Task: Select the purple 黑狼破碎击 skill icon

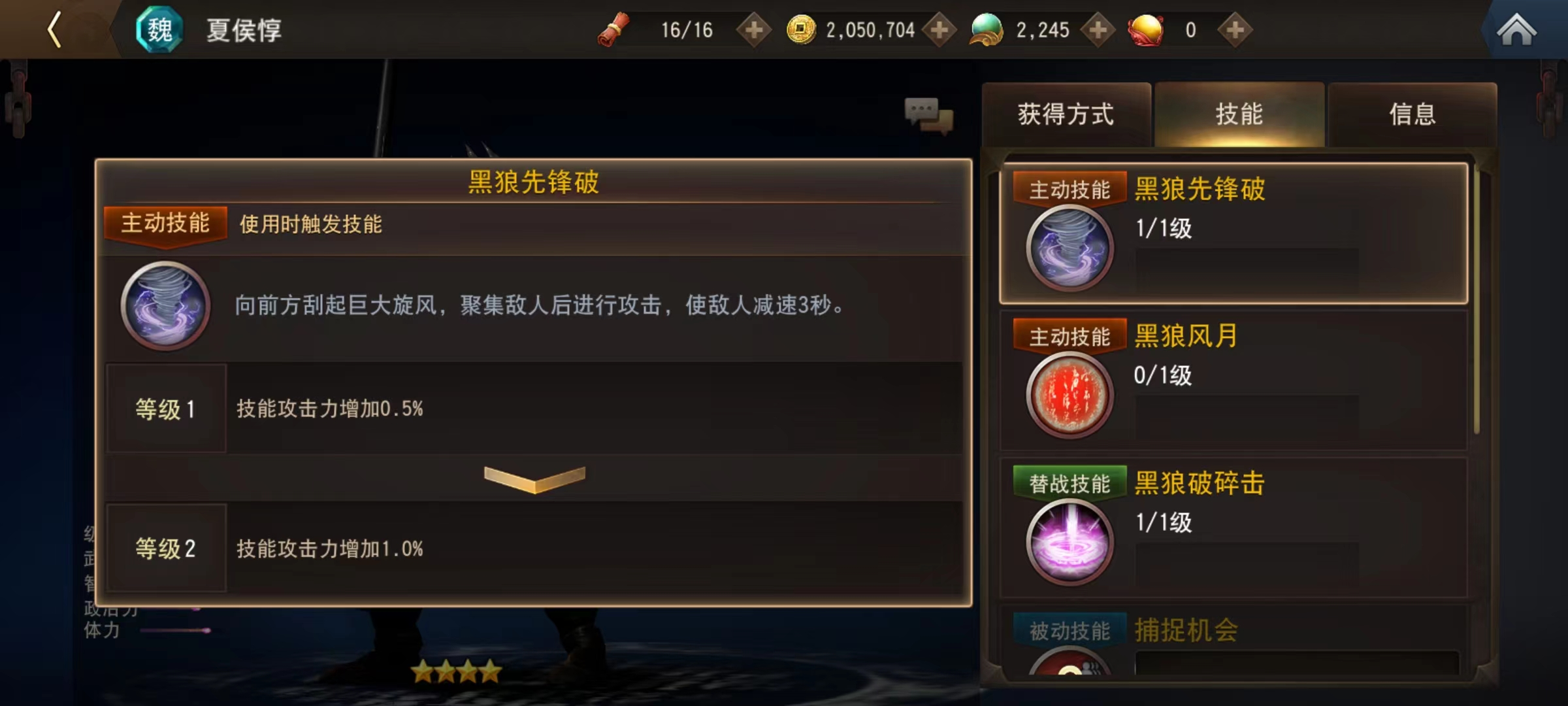Action: click(x=1070, y=542)
